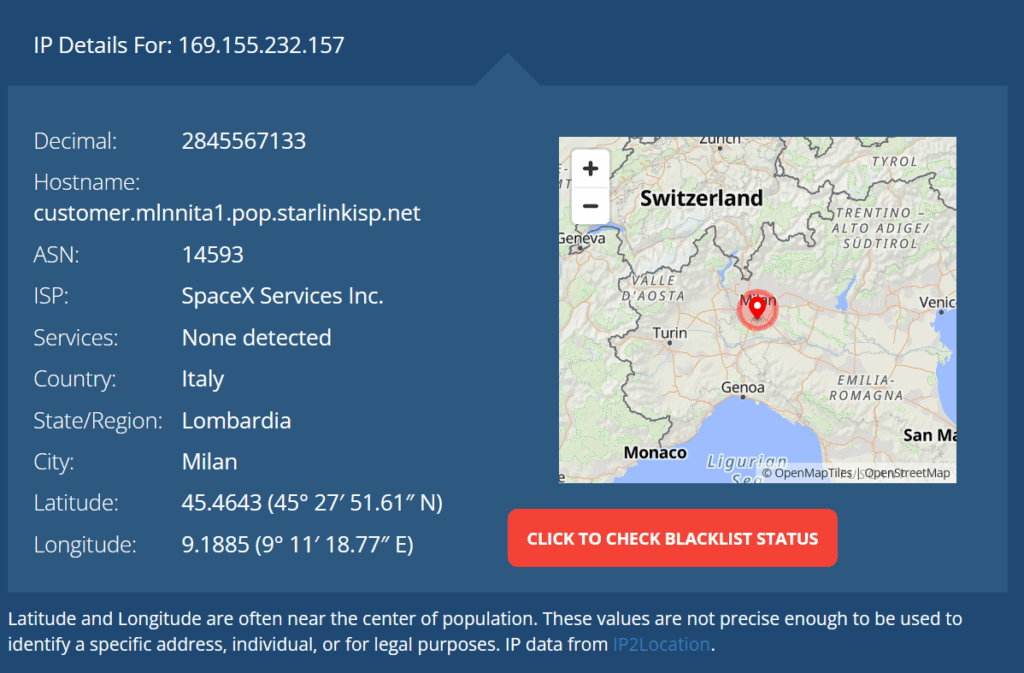
Task: Click the Genoa city label on map
Action: [x=743, y=387]
